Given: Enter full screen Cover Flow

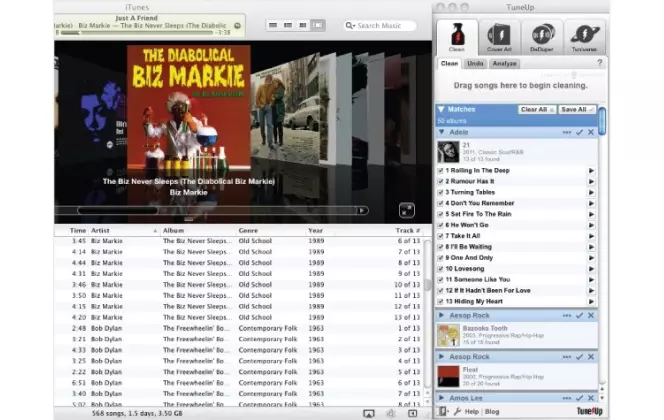Looking at the screenshot, I should [407, 210].
